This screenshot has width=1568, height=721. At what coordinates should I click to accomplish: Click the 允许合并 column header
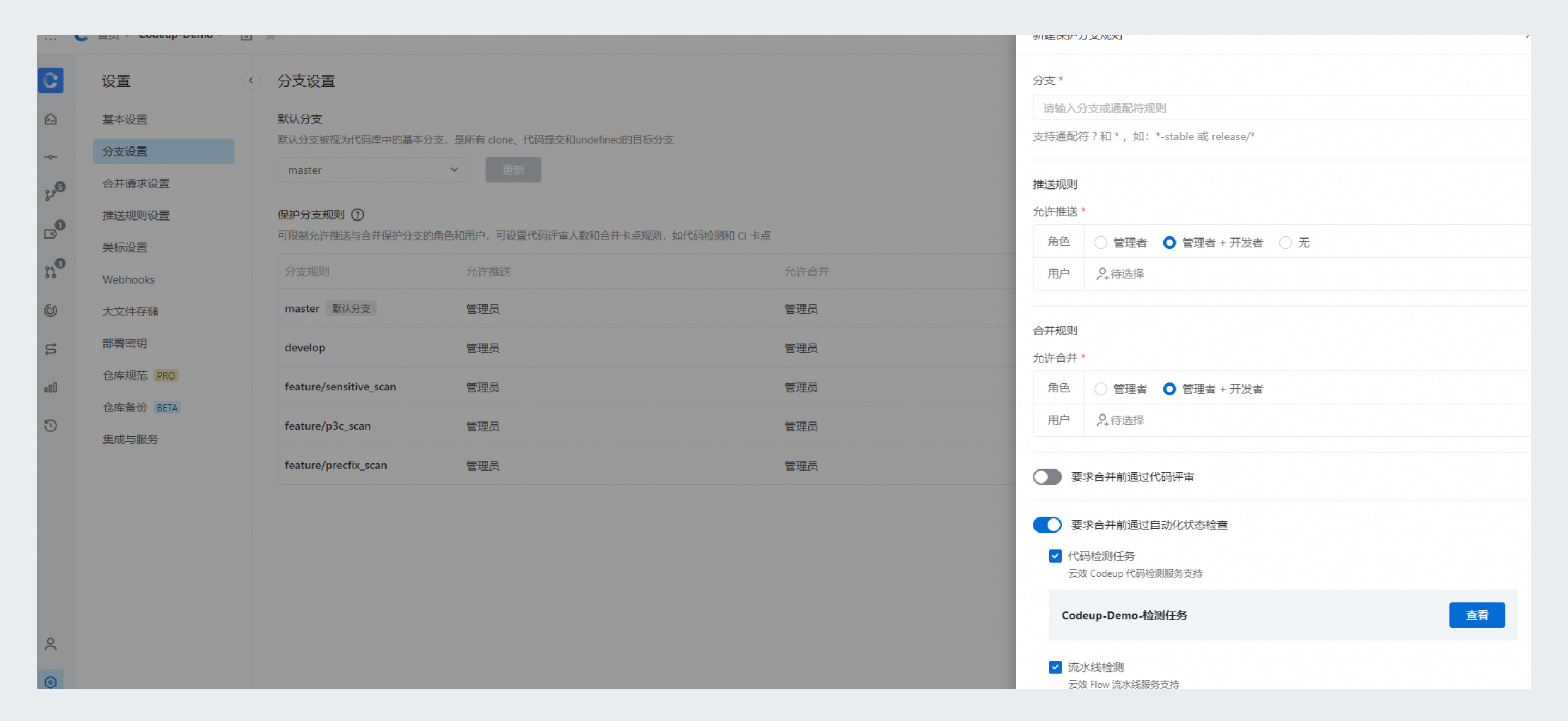[x=806, y=272]
